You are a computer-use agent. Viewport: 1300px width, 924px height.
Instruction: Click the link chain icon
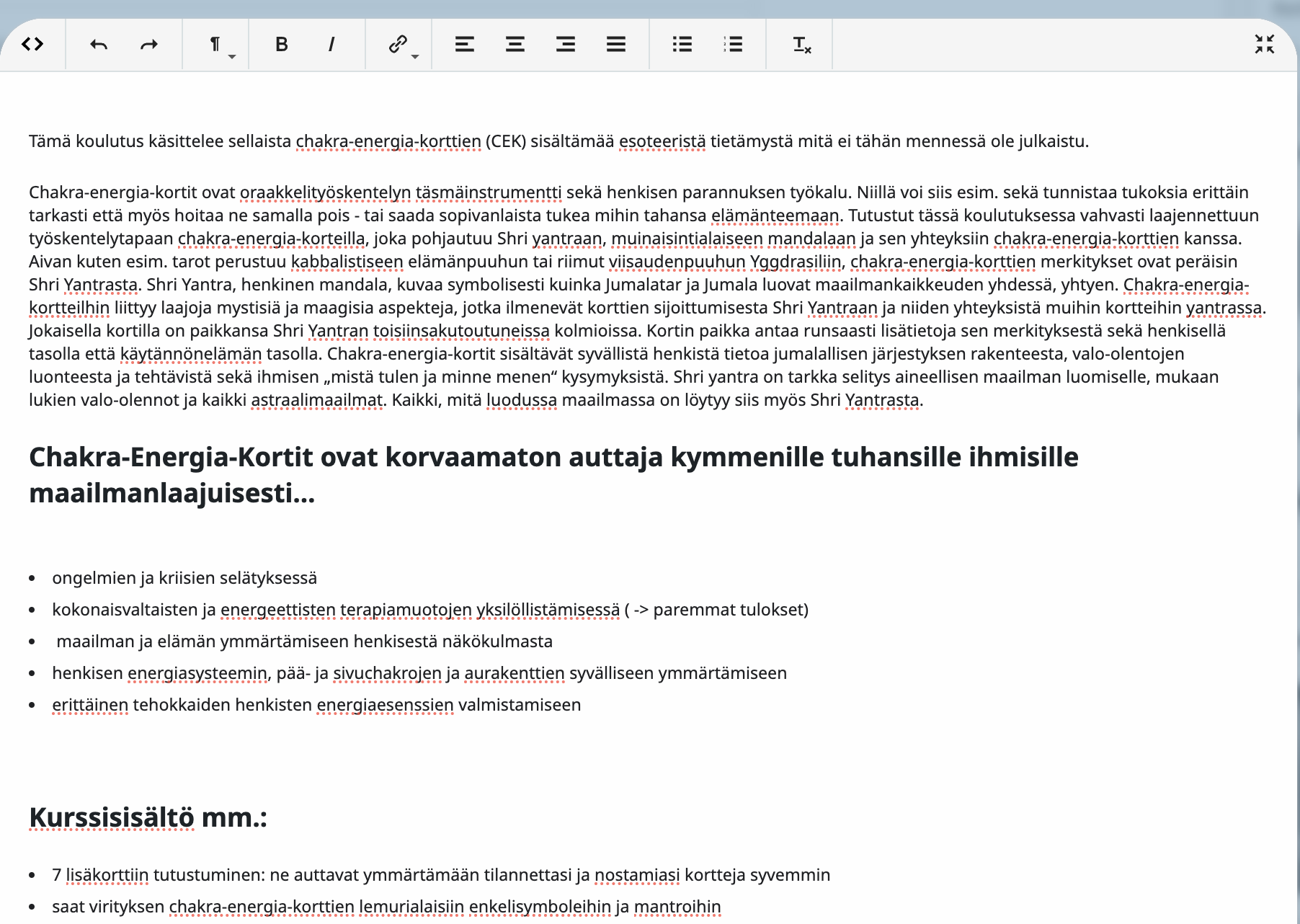(397, 44)
